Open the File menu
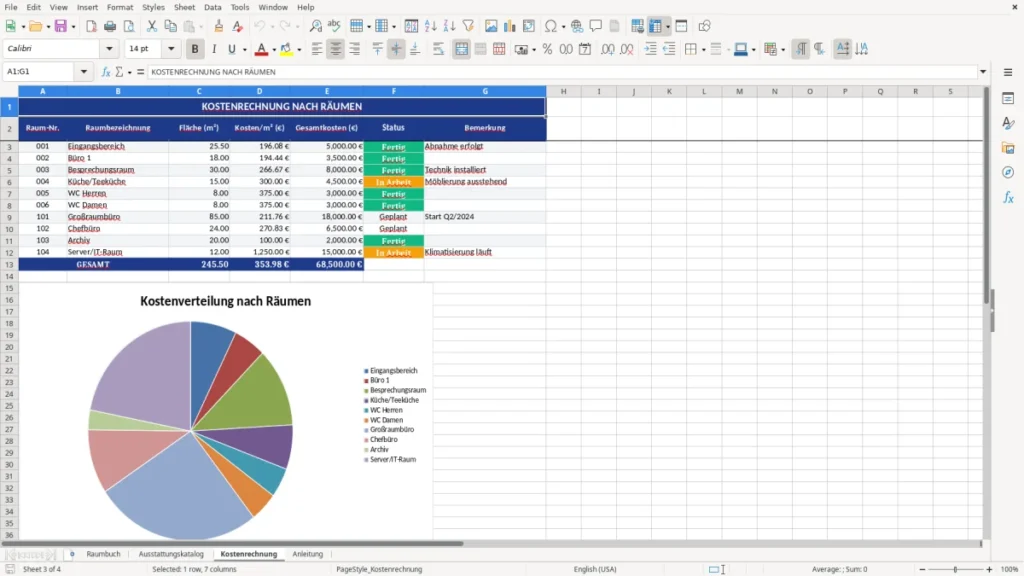Image resolution: width=1024 pixels, height=576 pixels. [x=11, y=7]
